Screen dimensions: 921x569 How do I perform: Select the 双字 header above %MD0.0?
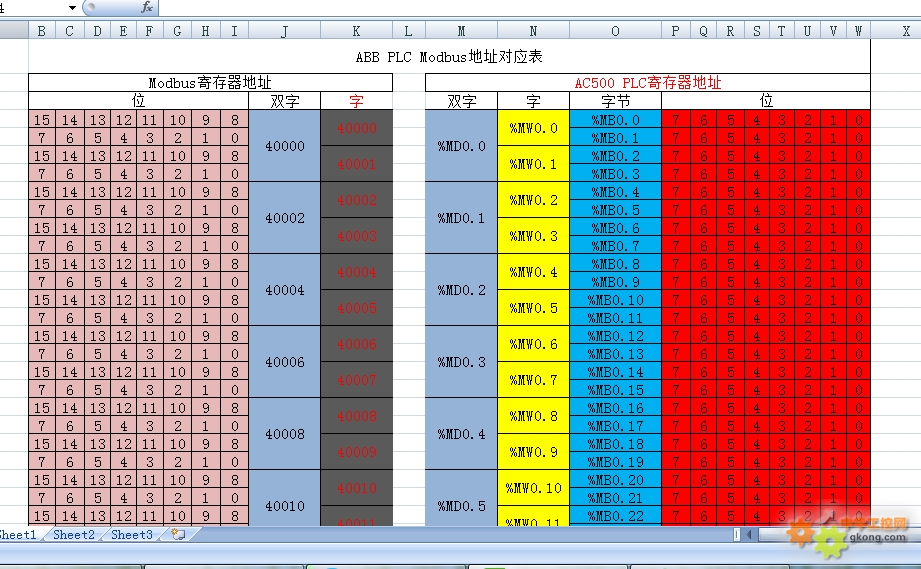click(x=461, y=101)
